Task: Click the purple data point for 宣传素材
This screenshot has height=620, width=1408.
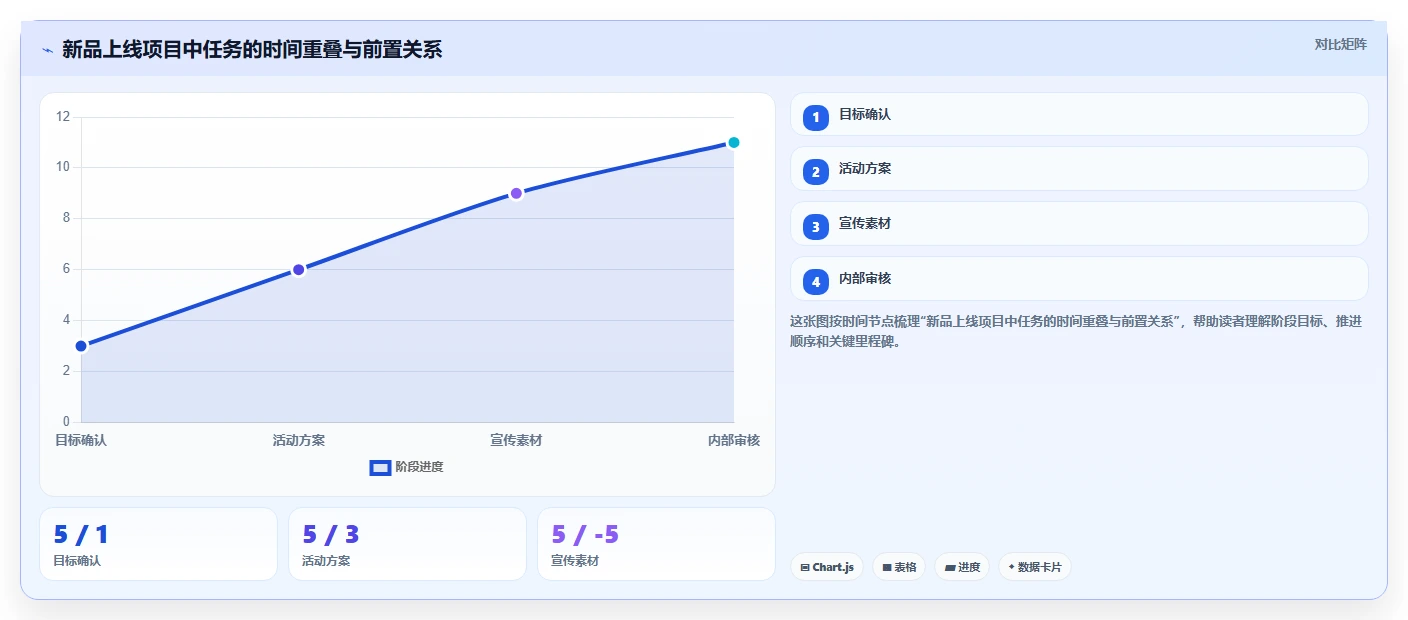Action: (516, 193)
